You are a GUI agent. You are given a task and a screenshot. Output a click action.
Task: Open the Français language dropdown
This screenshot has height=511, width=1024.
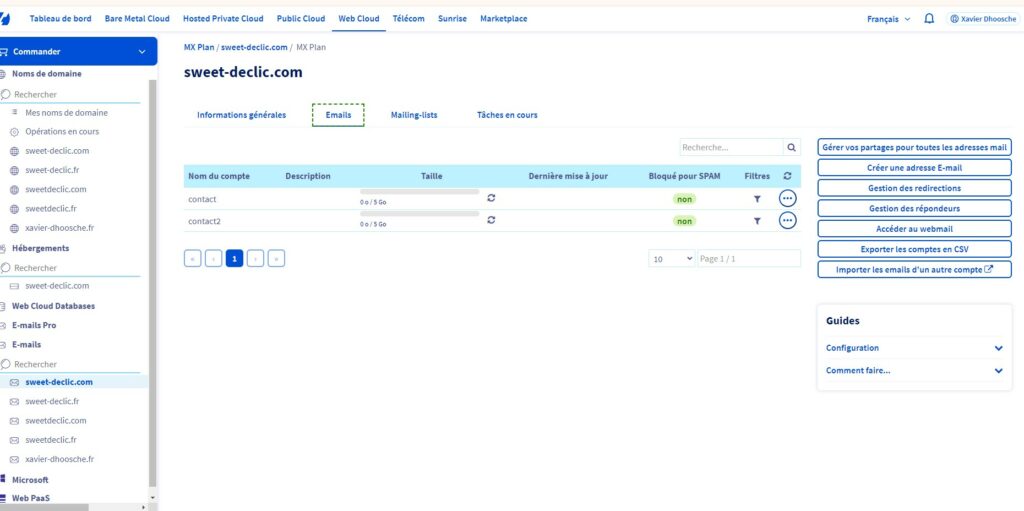click(x=888, y=18)
